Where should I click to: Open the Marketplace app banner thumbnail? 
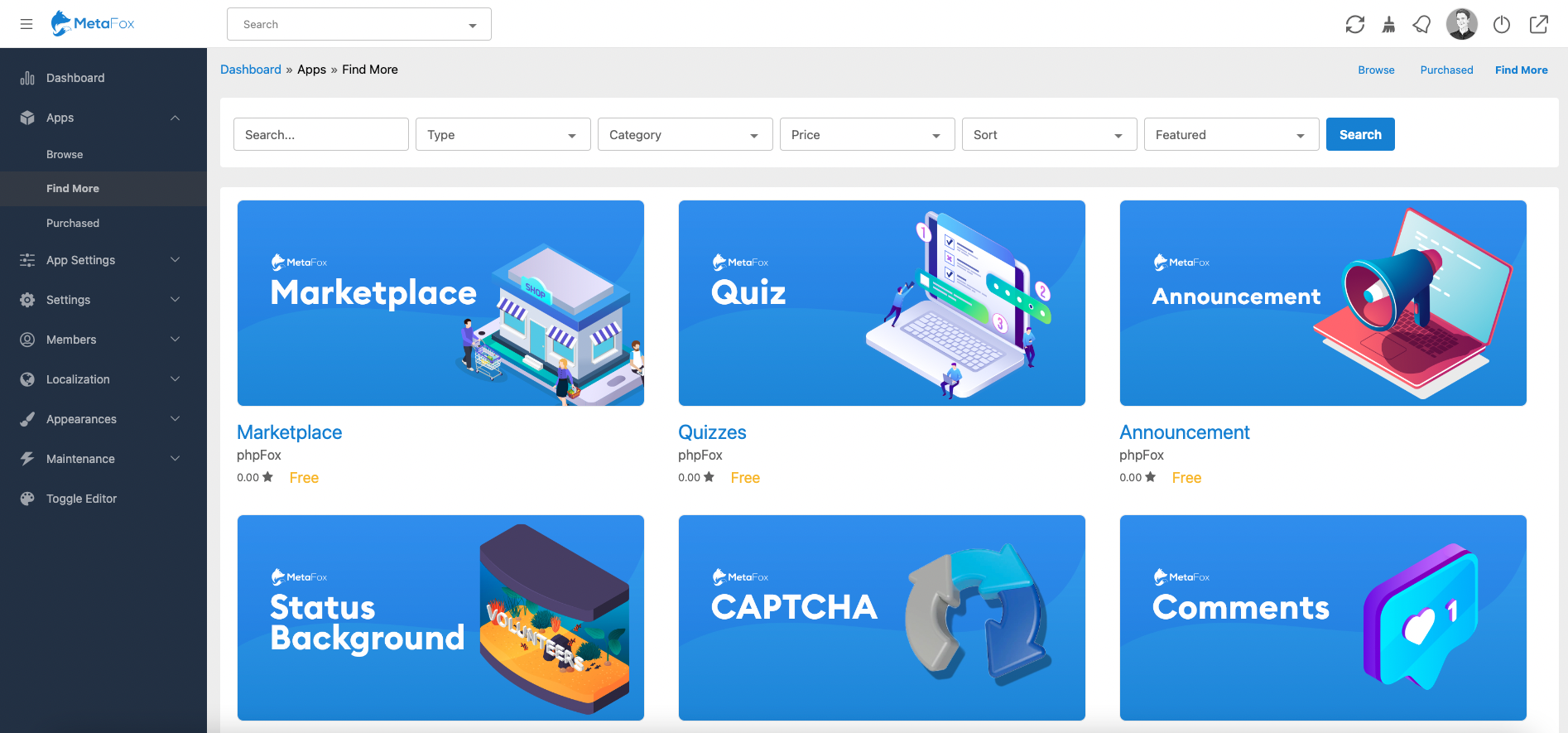440,303
